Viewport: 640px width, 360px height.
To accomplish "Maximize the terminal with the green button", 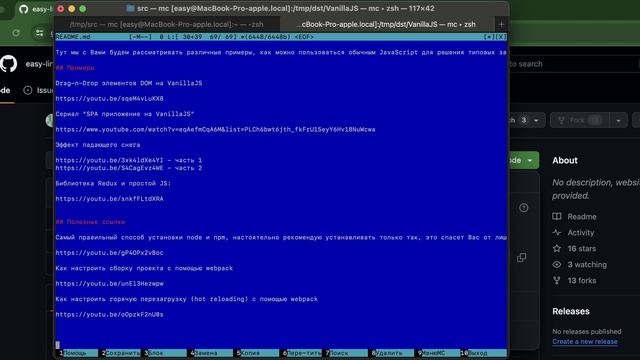I will 82,9.
